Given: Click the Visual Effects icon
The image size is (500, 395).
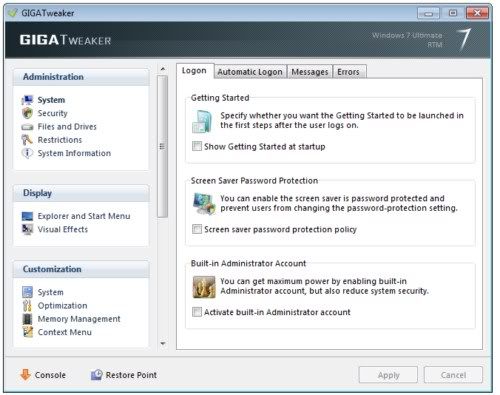Looking at the screenshot, I should (x=27, y=230).
